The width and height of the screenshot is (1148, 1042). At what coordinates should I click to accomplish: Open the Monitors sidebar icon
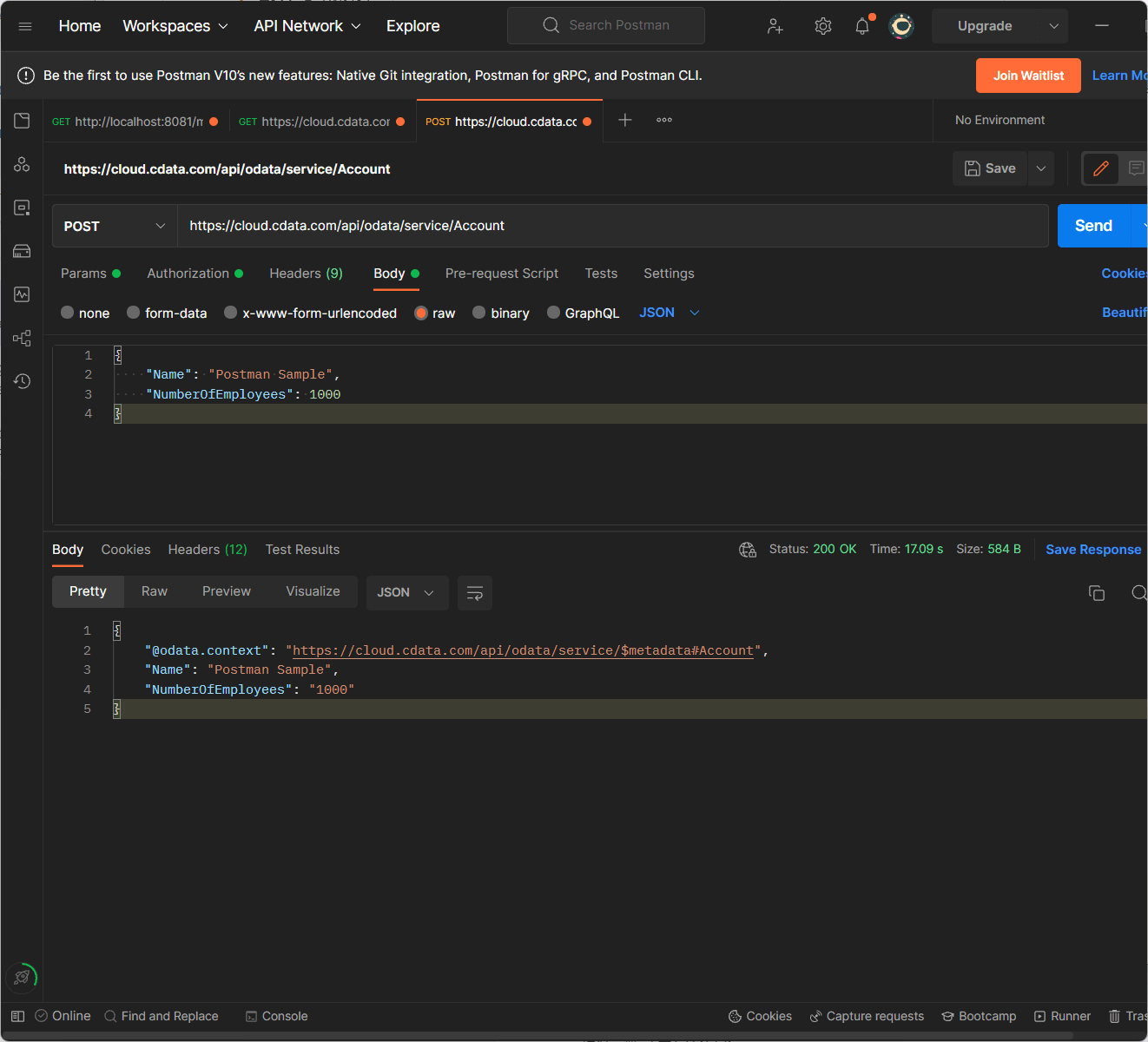pos(22,294)
